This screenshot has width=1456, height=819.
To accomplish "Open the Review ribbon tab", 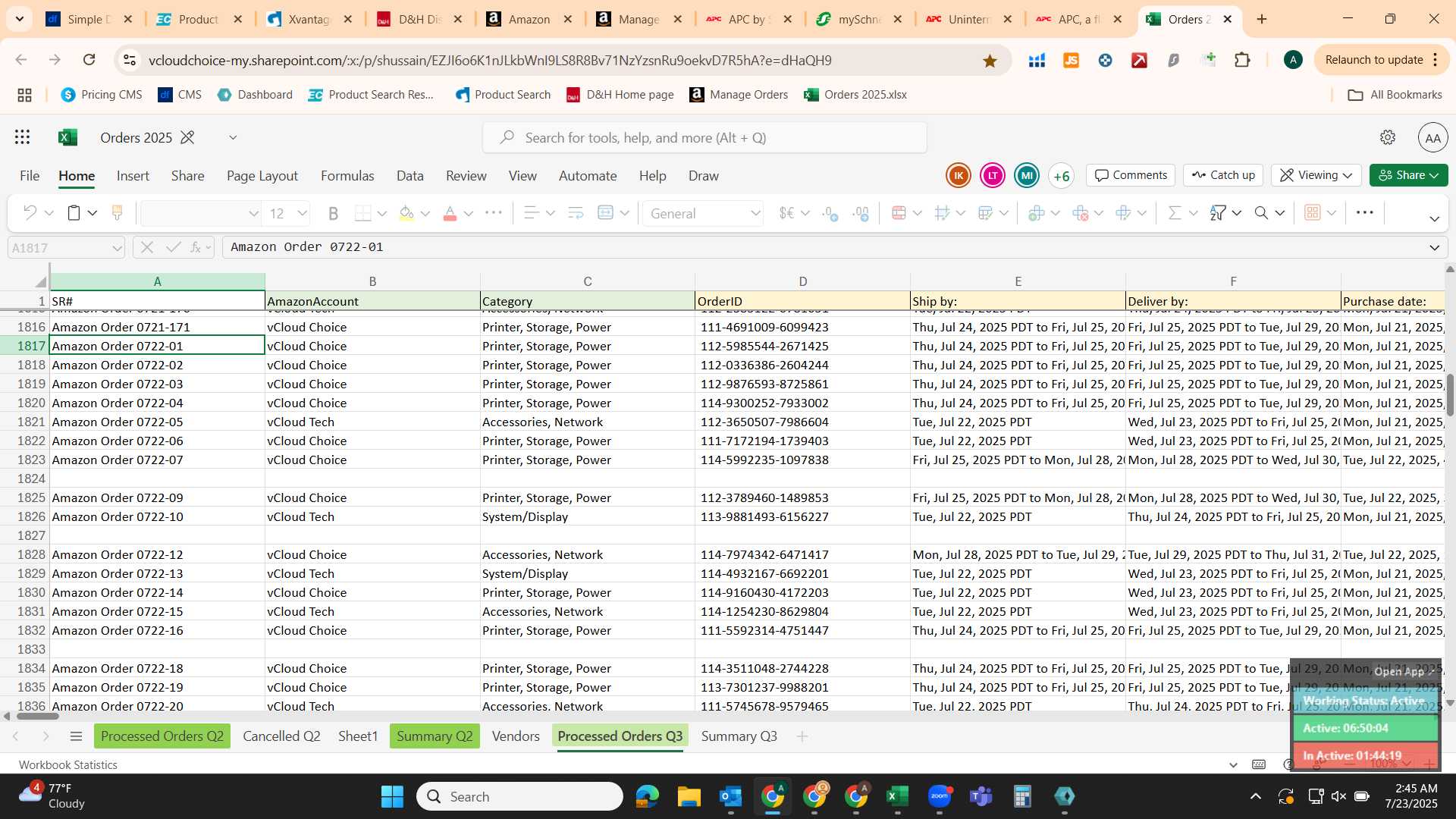I will (466, 176).
